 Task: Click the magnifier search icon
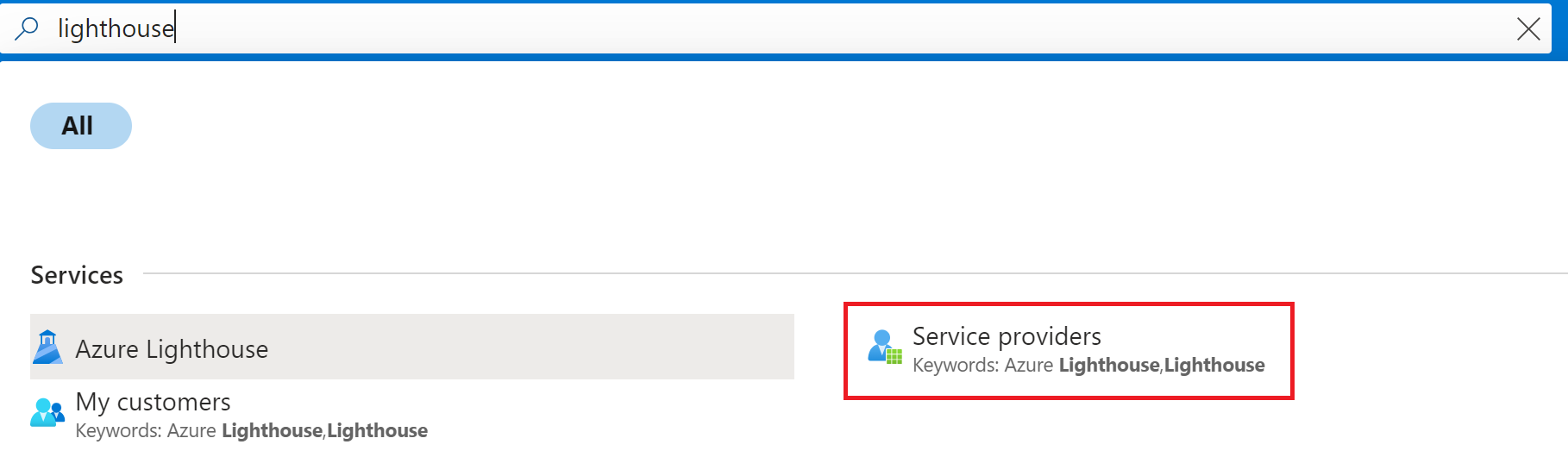(x=27, y=28)
